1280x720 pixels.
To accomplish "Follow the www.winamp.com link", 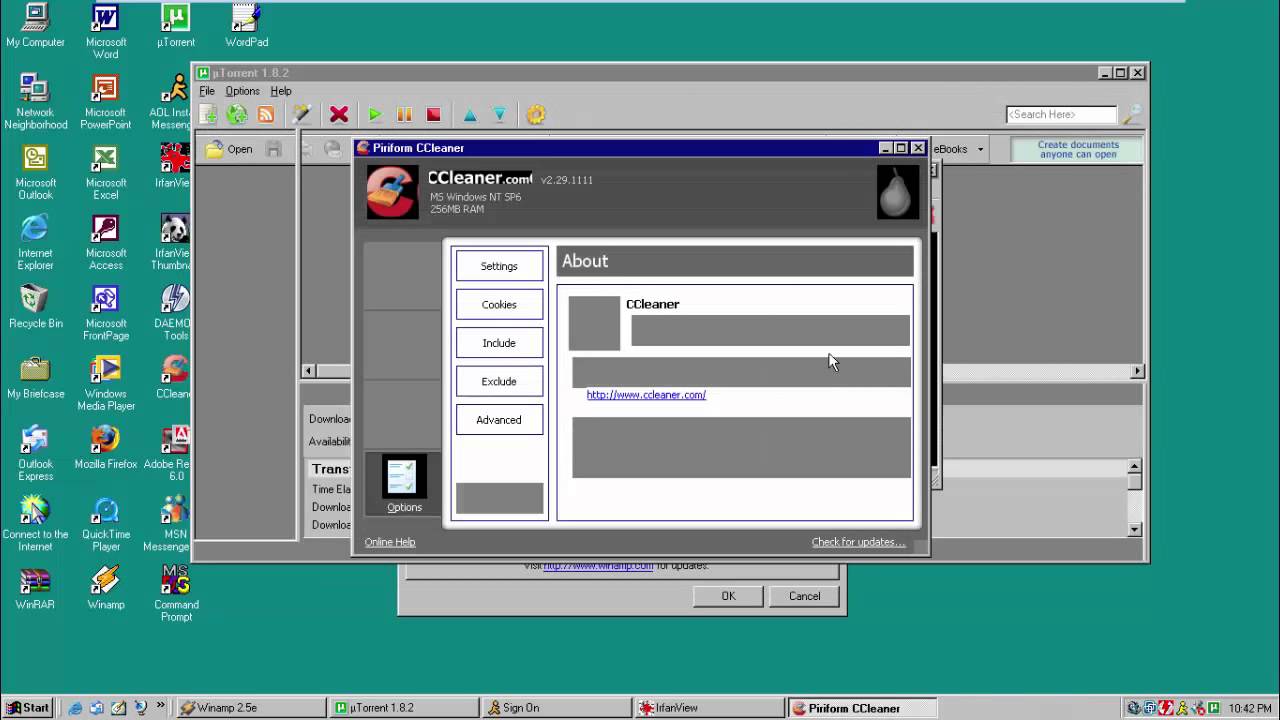I will click(598, 566).
